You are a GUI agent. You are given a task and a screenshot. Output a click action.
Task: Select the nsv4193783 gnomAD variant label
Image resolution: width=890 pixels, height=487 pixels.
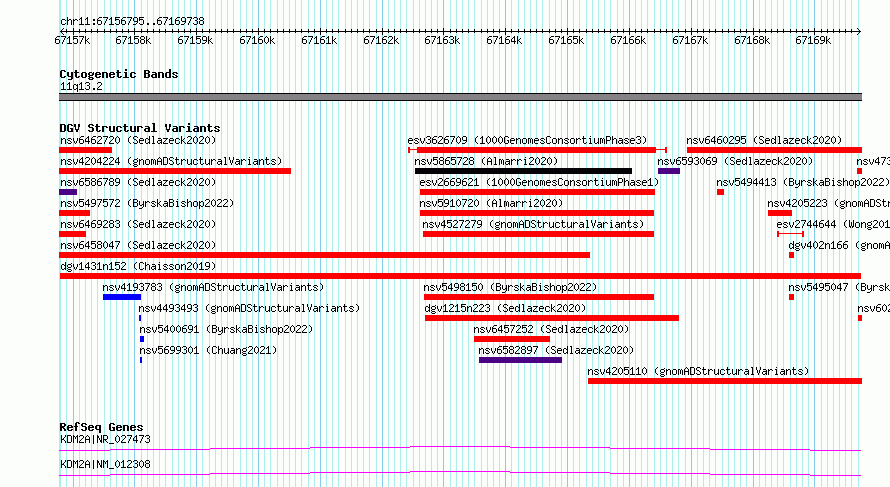click(x=213, y=287)
